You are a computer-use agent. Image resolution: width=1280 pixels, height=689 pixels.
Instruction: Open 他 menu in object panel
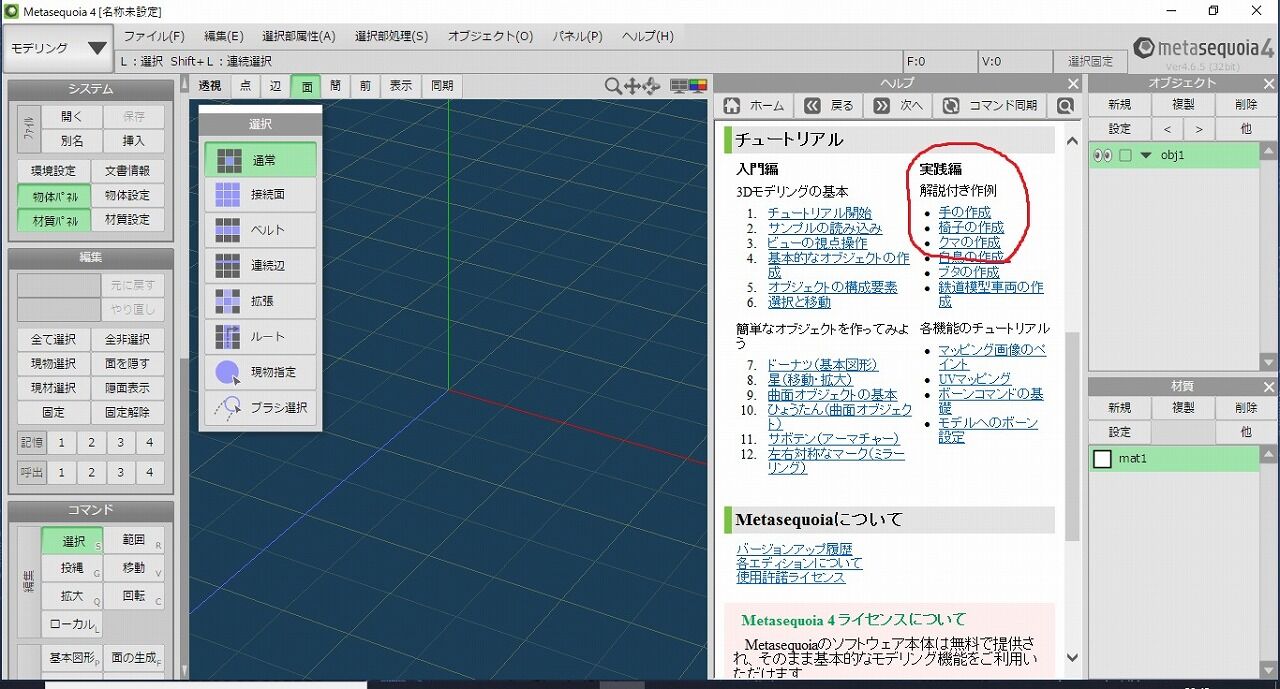point(1246,129)
